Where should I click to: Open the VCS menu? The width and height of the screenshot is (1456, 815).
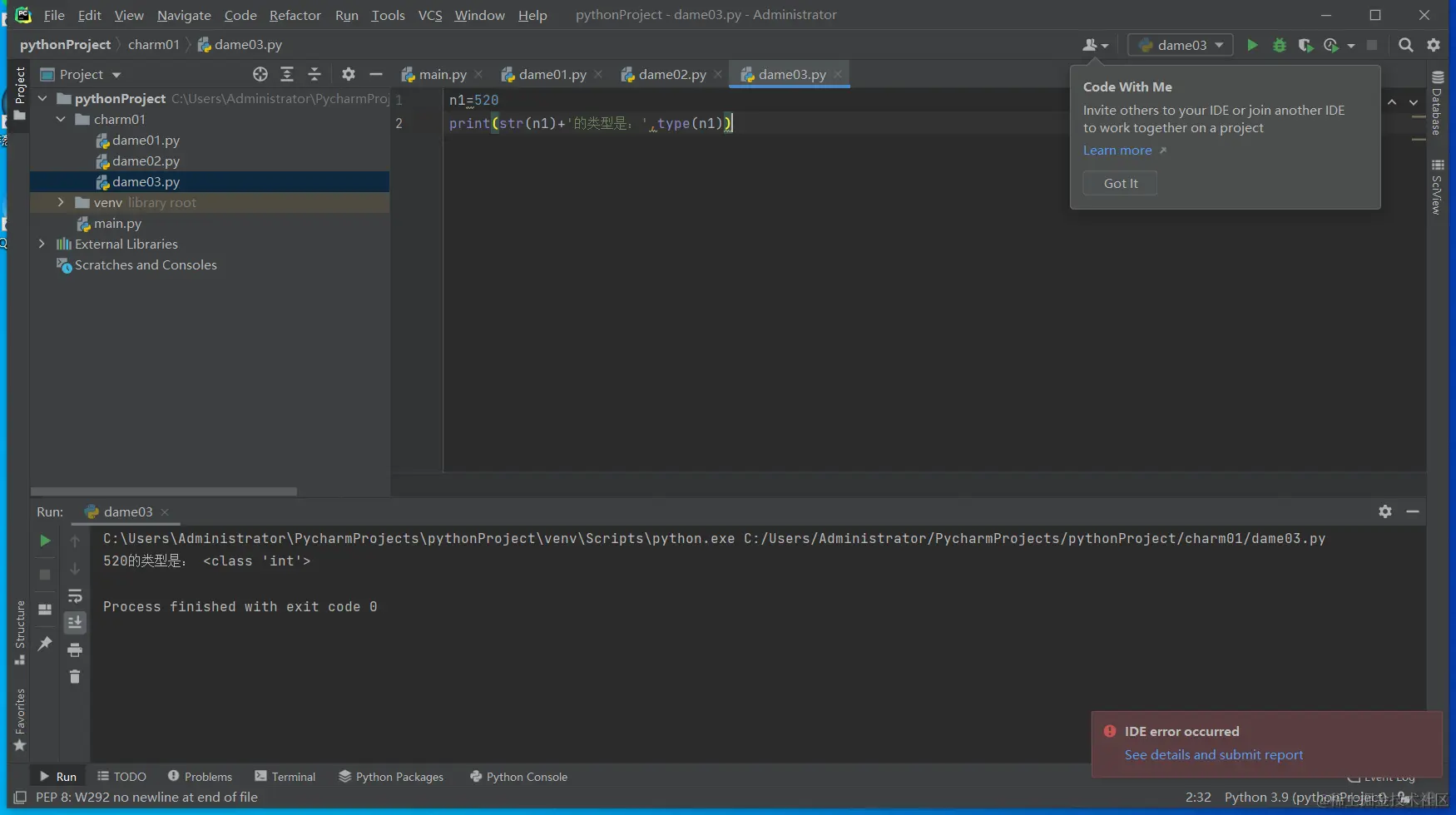(430, 15)
